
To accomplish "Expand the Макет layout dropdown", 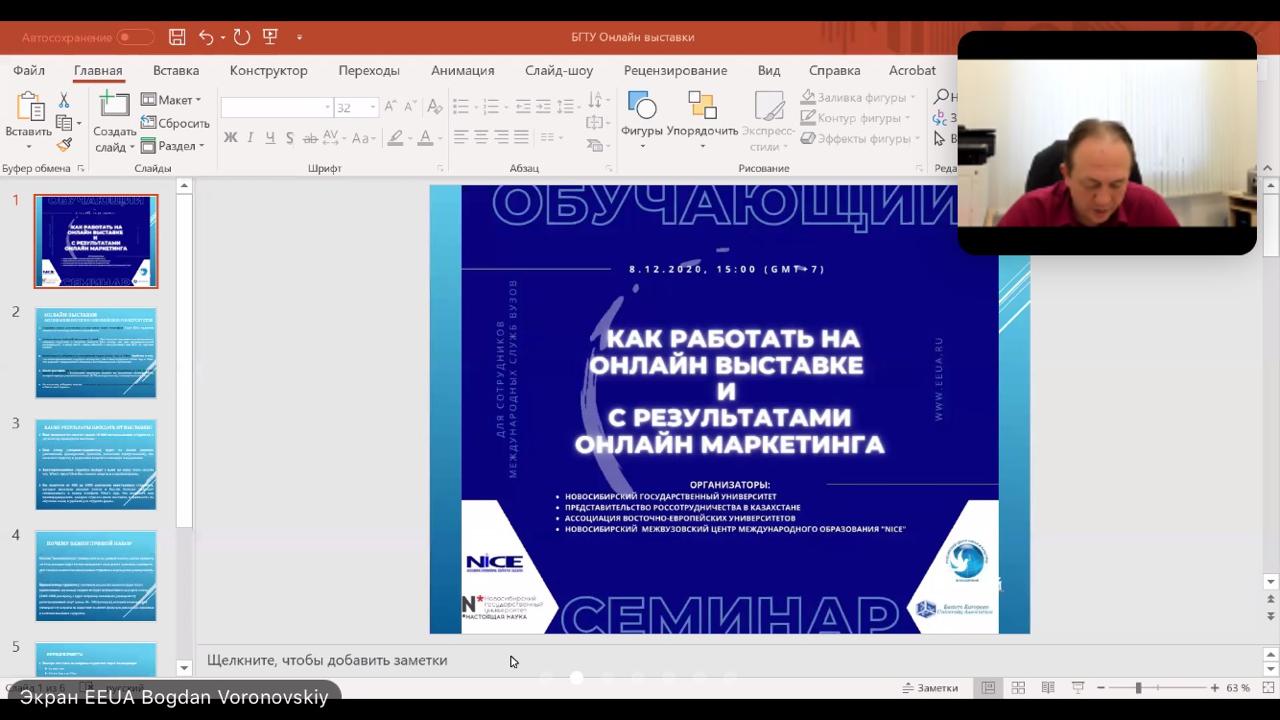I will 171,100.
